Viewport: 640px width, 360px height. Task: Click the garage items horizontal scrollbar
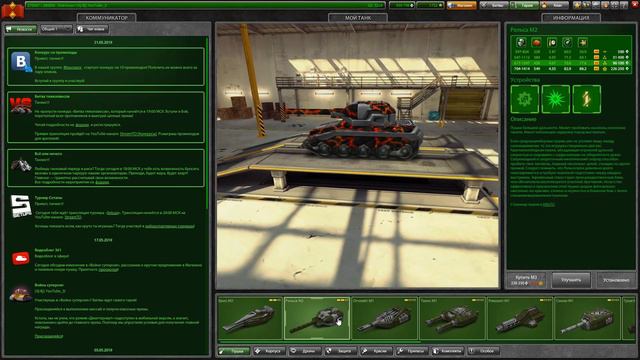point(320,342)
